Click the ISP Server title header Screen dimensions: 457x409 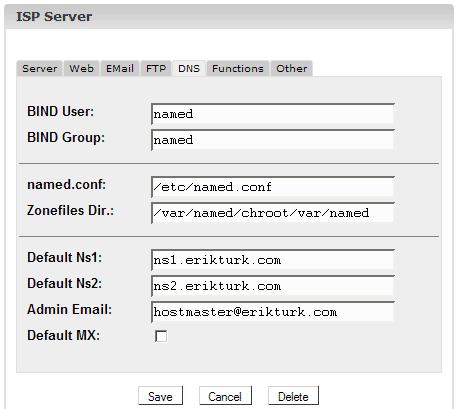pos(54,16)
